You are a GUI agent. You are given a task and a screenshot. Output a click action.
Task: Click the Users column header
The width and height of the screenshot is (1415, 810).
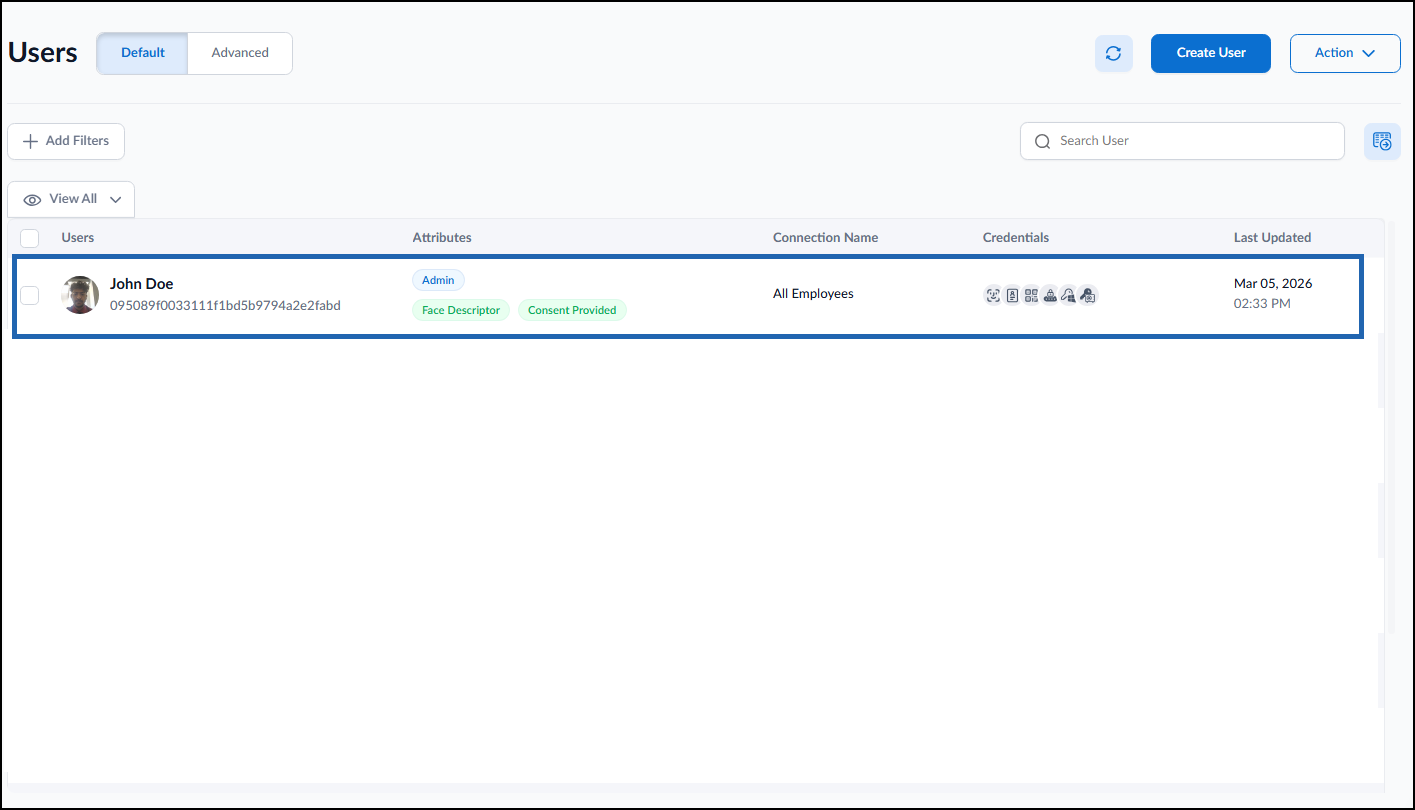[78, 238]
